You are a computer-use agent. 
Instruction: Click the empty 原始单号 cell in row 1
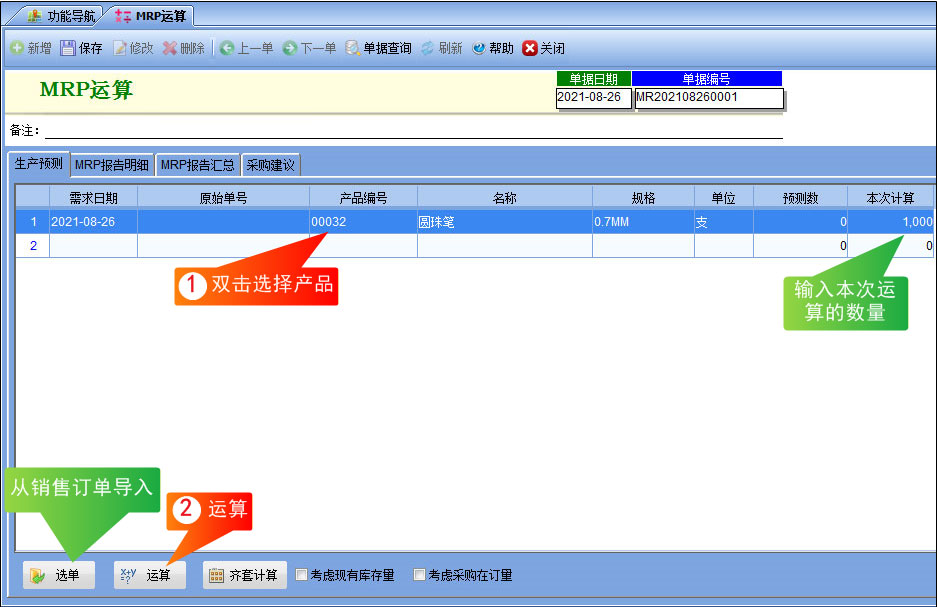[x=223, y=222]
